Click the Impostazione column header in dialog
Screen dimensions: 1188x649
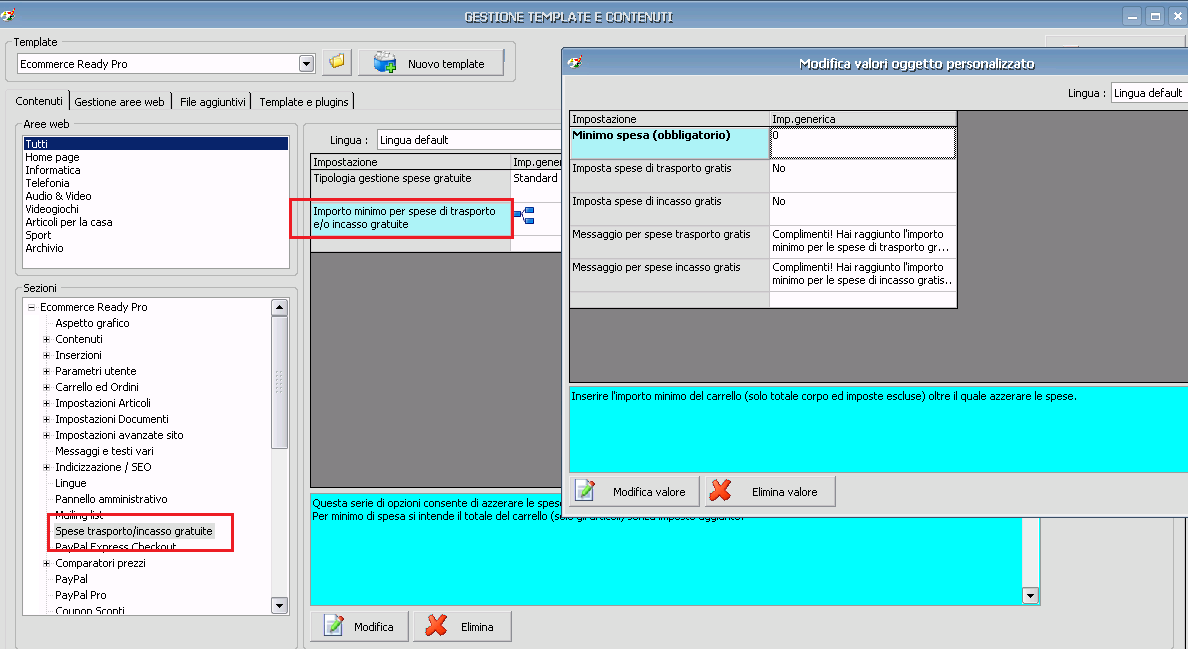point(670,119)
